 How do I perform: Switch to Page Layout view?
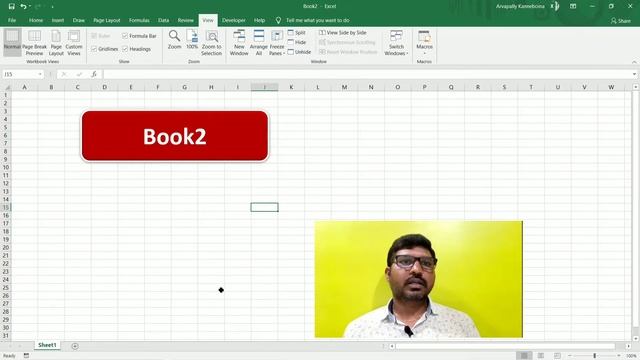(56, 42)
